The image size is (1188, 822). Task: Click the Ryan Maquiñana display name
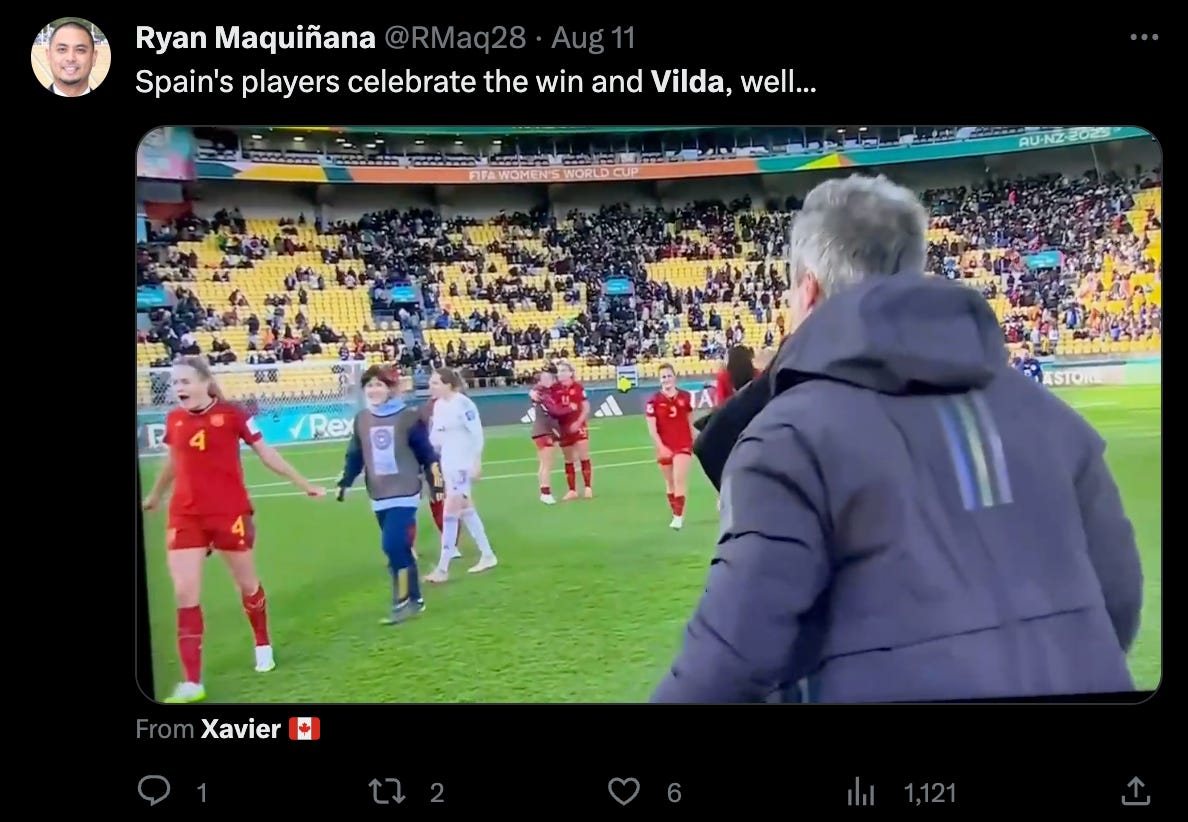(255, 38)
